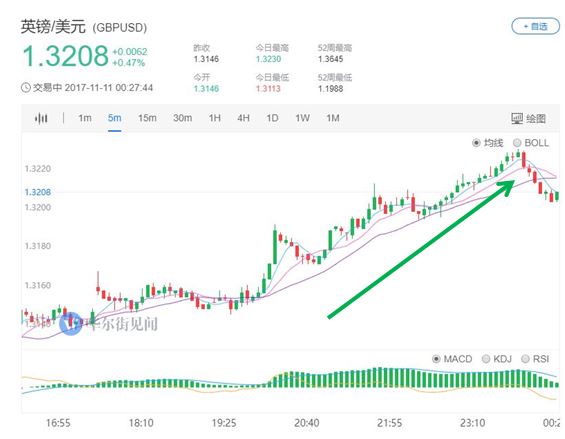Click the 20:40 time axis label
Viewport: 565px width, 439px height.
(307, 423)
